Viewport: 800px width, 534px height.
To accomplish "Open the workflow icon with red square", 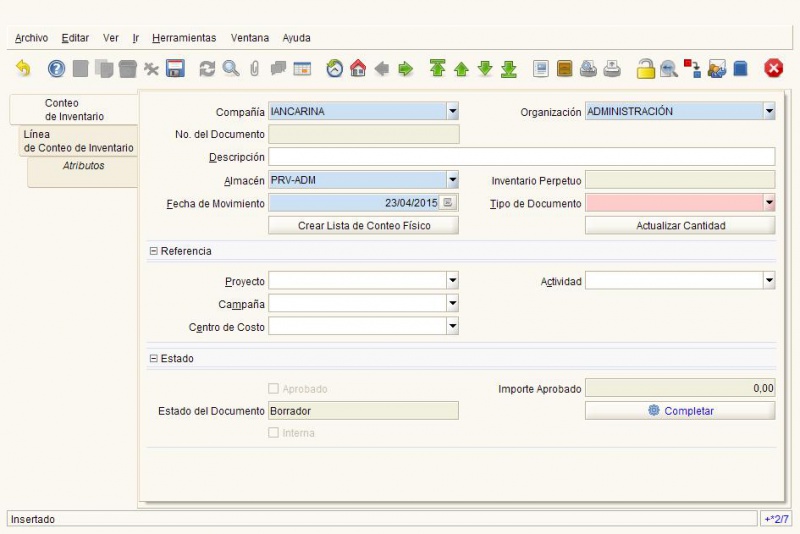I will (692, 68).
